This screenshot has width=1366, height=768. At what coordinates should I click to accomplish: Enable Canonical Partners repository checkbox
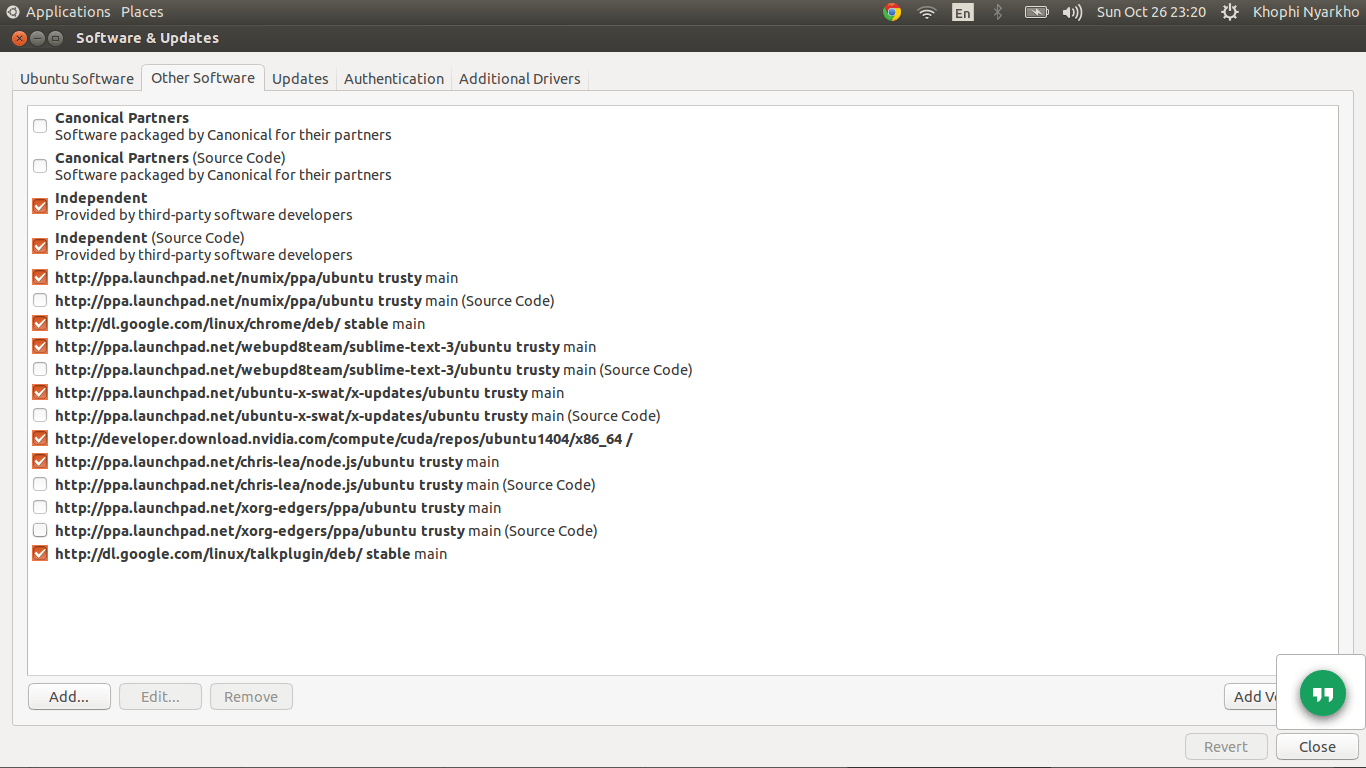coord(40,126)
